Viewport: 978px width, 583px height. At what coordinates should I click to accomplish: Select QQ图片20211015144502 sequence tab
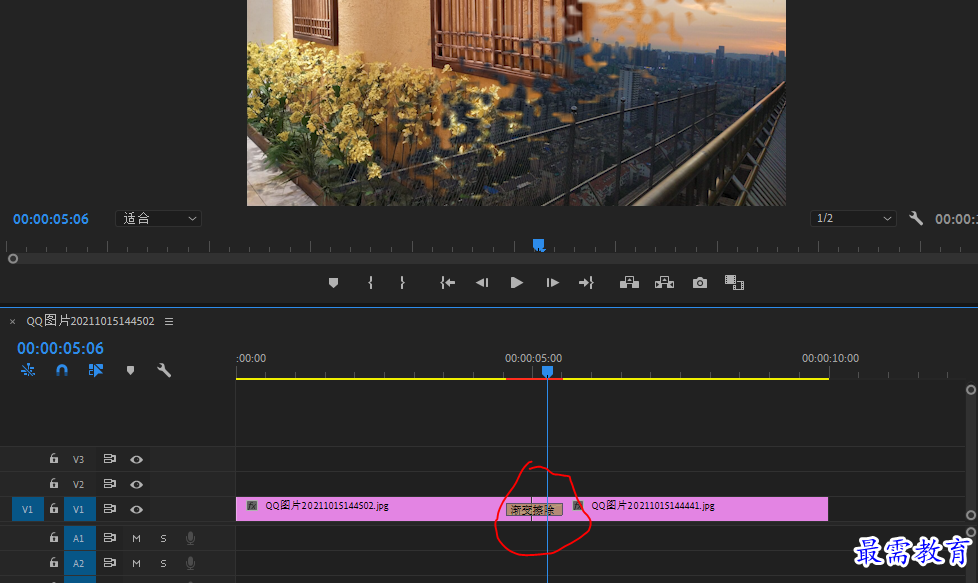point(90,321)
